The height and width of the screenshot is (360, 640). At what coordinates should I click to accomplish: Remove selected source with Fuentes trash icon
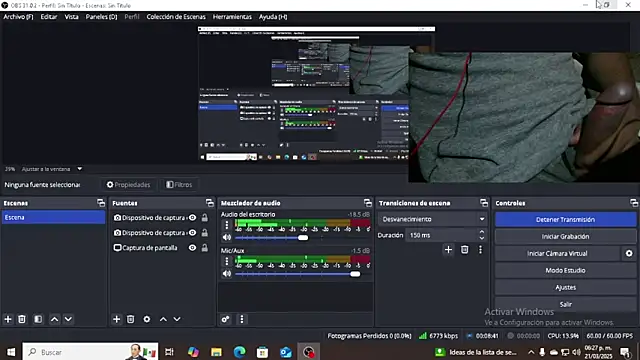click(x=131, y=319)
